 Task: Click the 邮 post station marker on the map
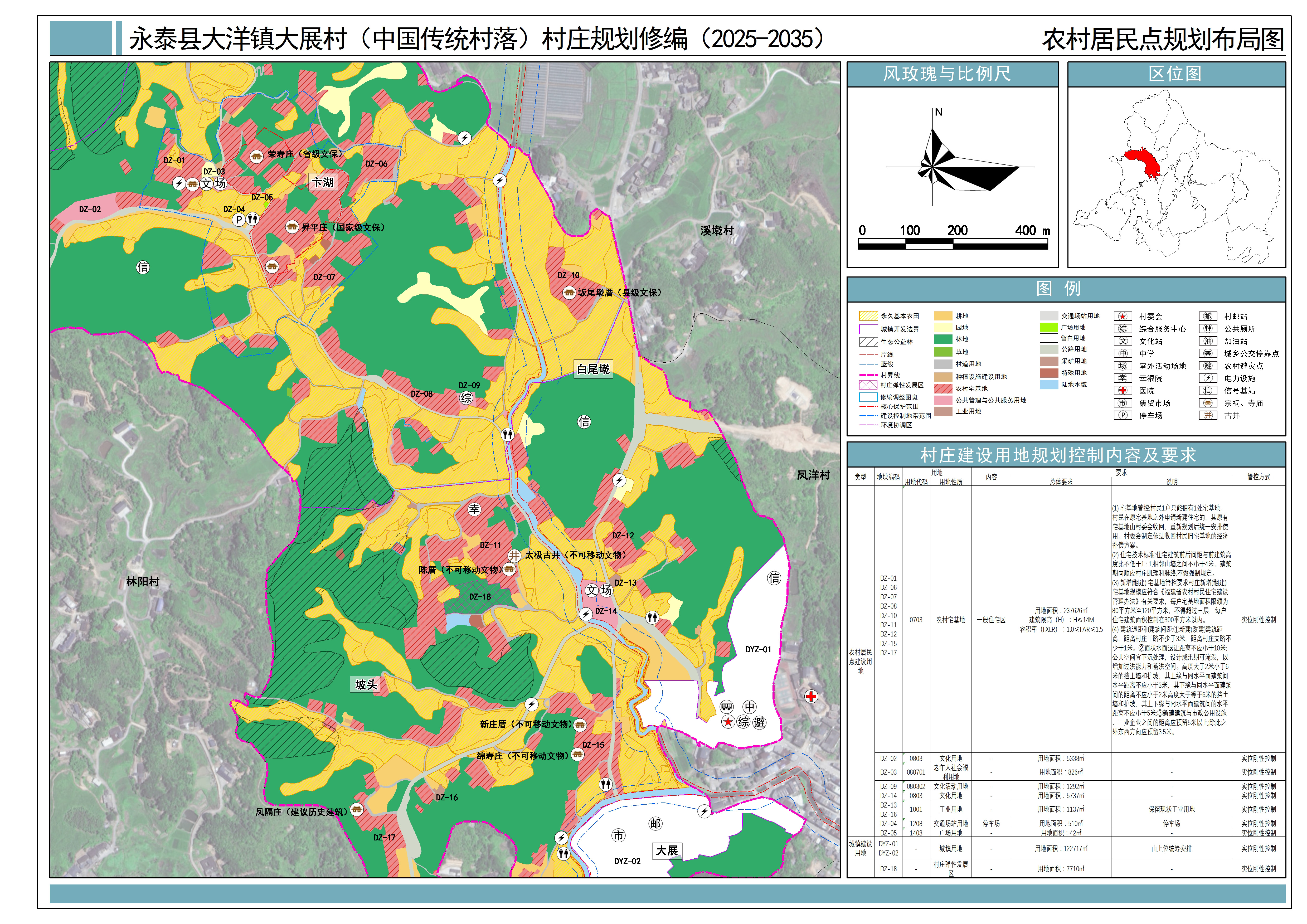tap(655, 823)
